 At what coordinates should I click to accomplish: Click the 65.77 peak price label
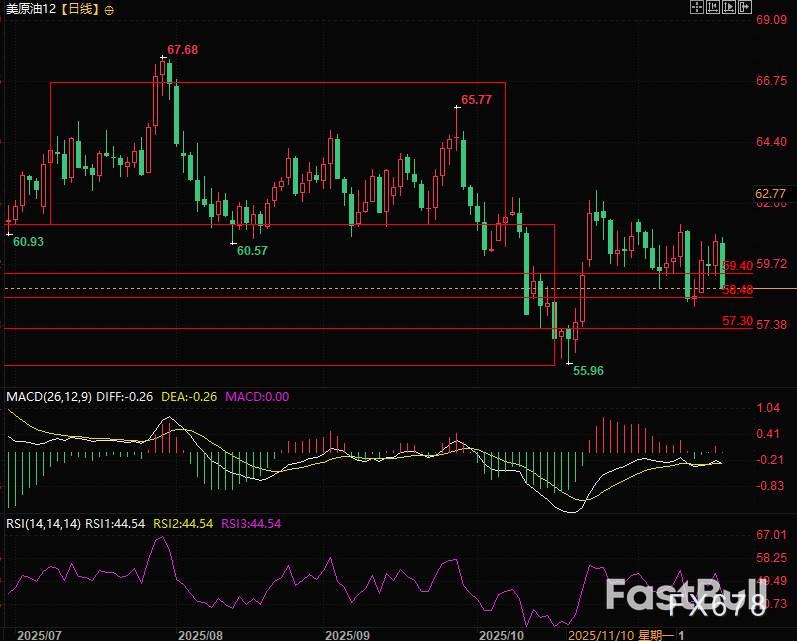click(x=477, y=100)
